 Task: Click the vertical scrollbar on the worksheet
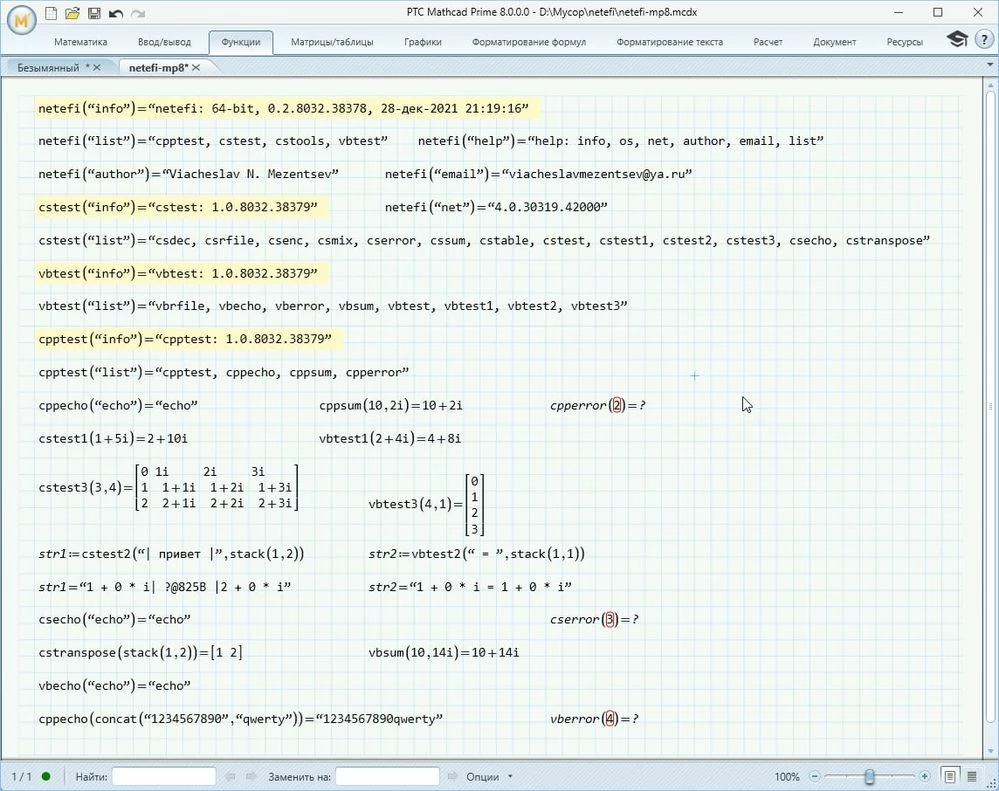(x=991, y=408)
